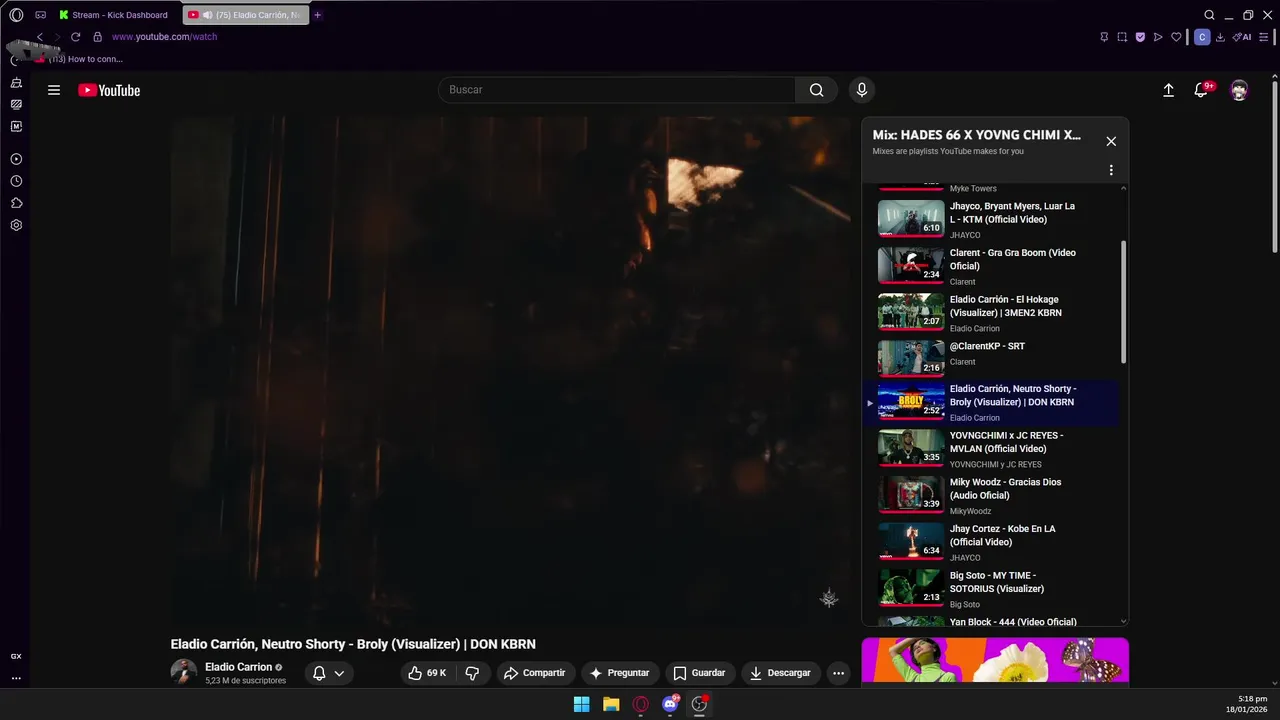Image resolution: width=1280 pixels, height=720 pixels.
Task: Play Big Soto - MY TIME SOTORIUS
Action: (x=990, y=588)
